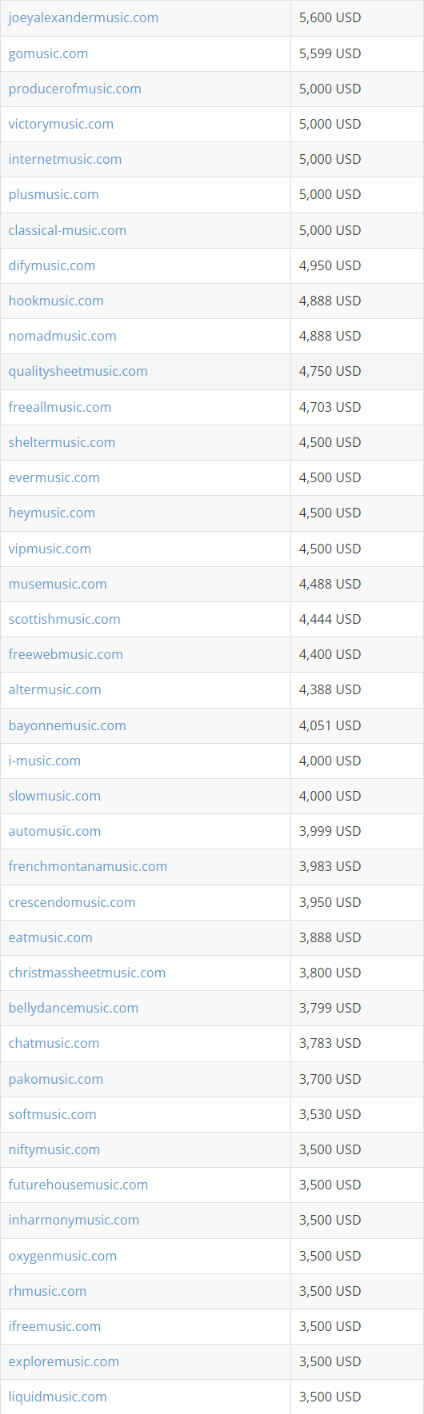Open the oxygenmusic.com link
Image resolution: width=424 pixels, height=1414 pixels.
click(x=63, y=1256)
